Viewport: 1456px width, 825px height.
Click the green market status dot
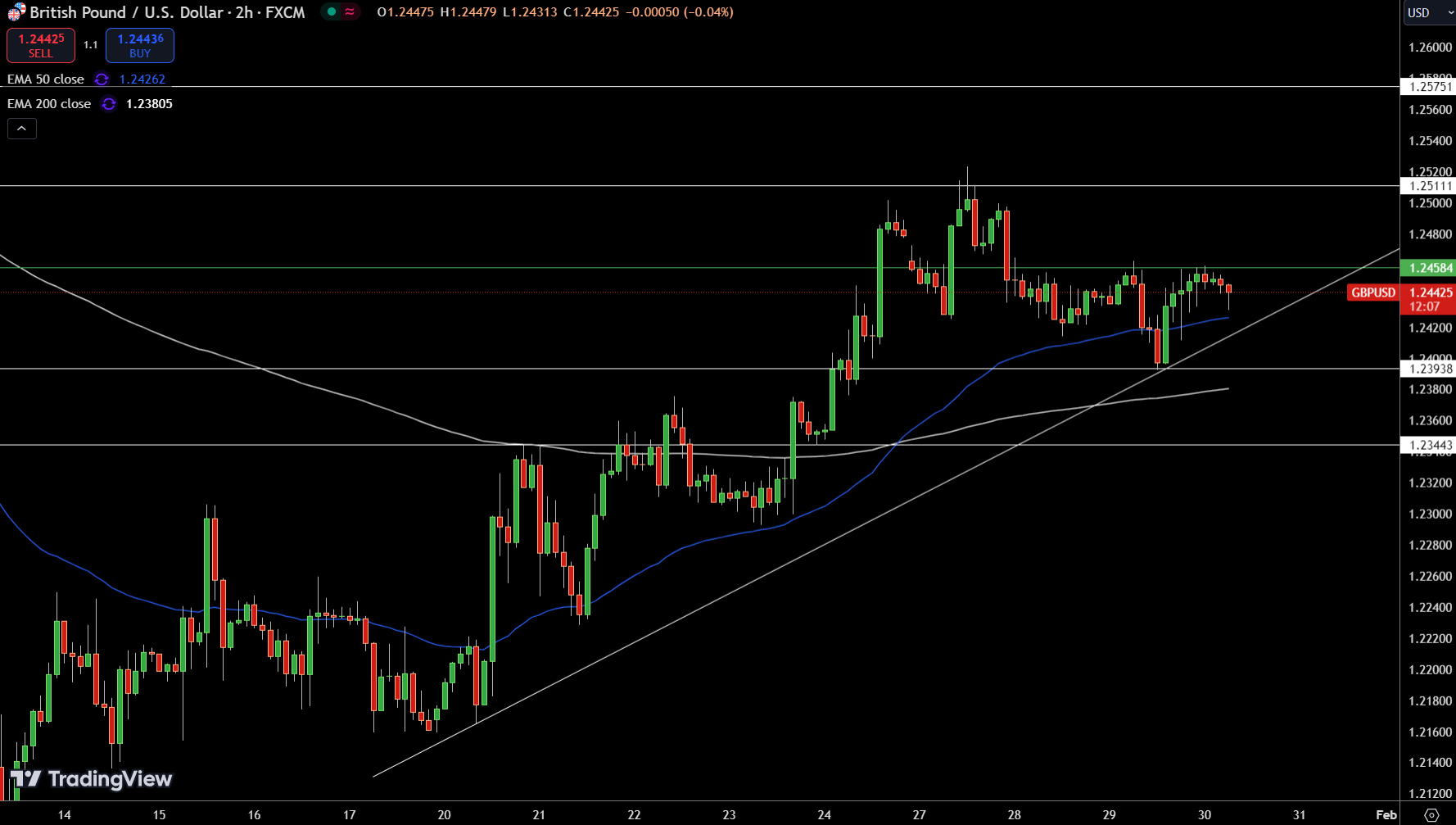coord(332,12)
